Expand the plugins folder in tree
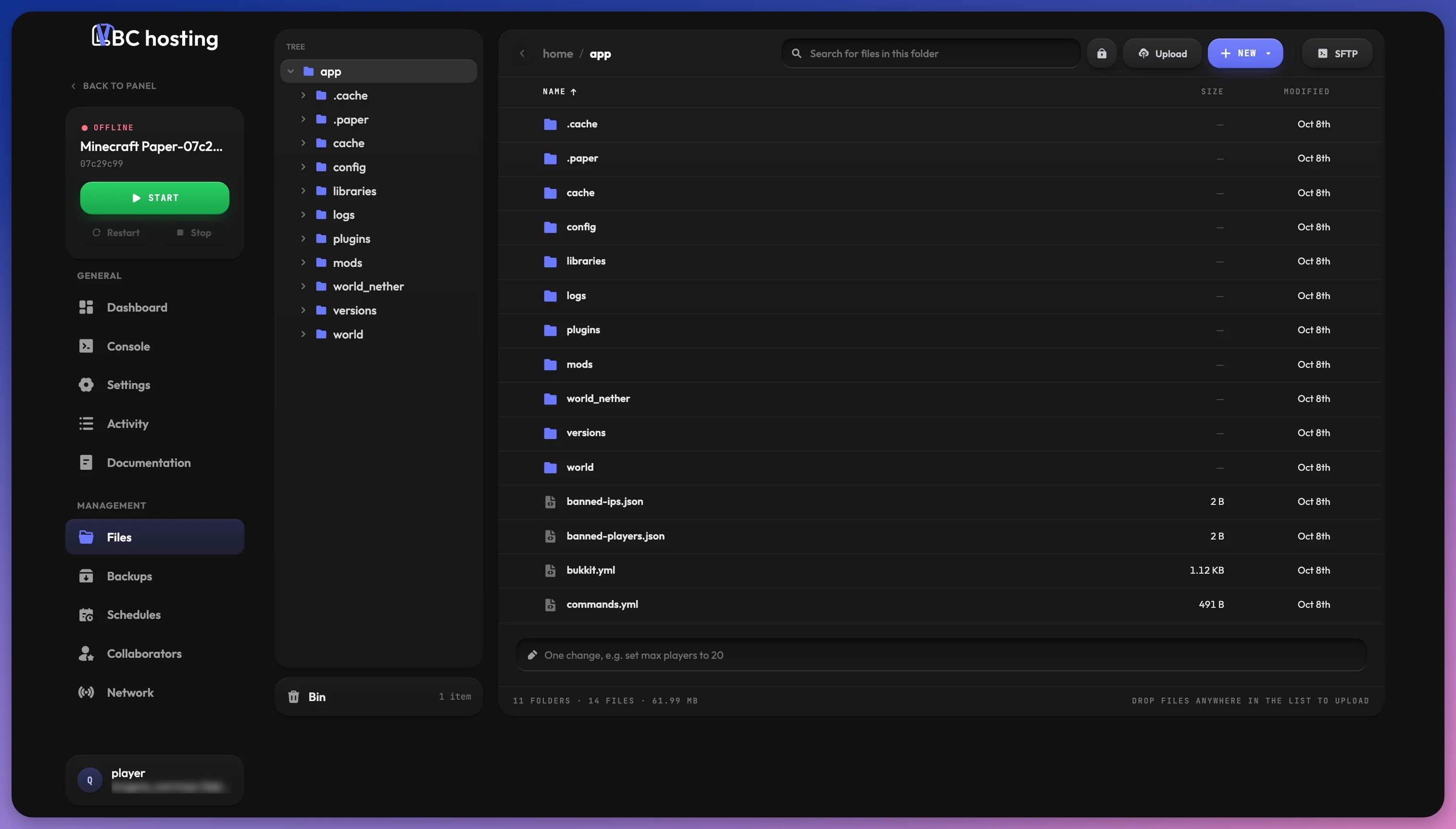The width and height of the screenshot is (1456, 829). (x=303, y=239)
